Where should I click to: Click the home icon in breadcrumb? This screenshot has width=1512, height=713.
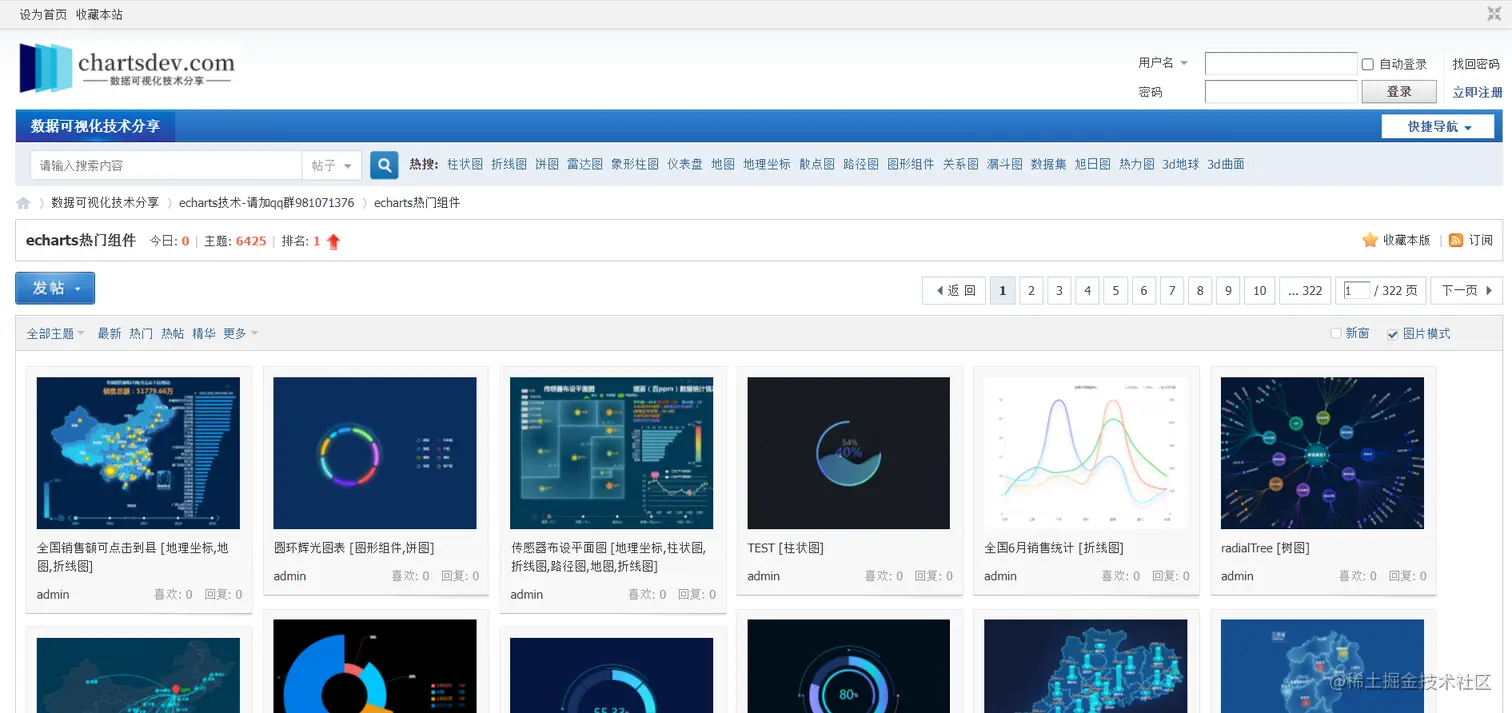coord(23,203)
